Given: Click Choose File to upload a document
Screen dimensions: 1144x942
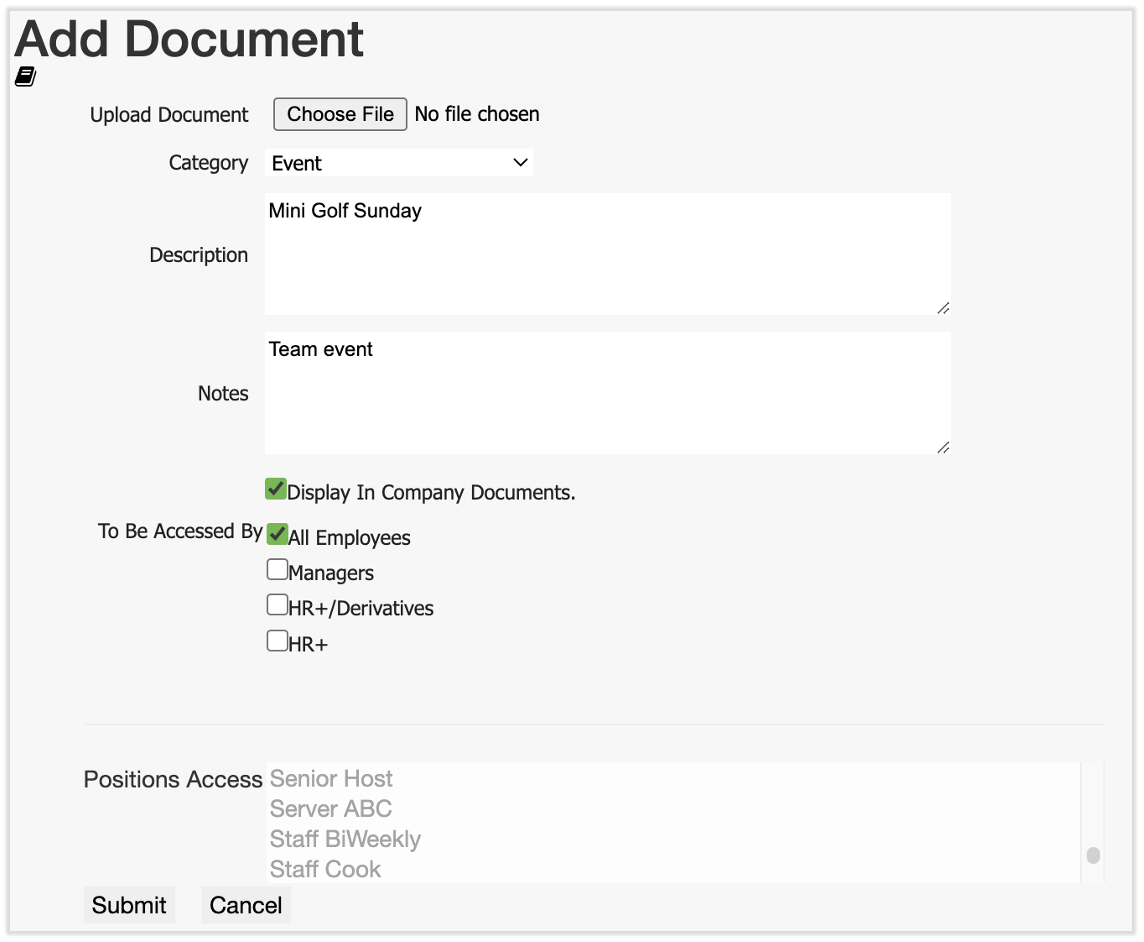Looking at the screenshot, I should (339, 113).
